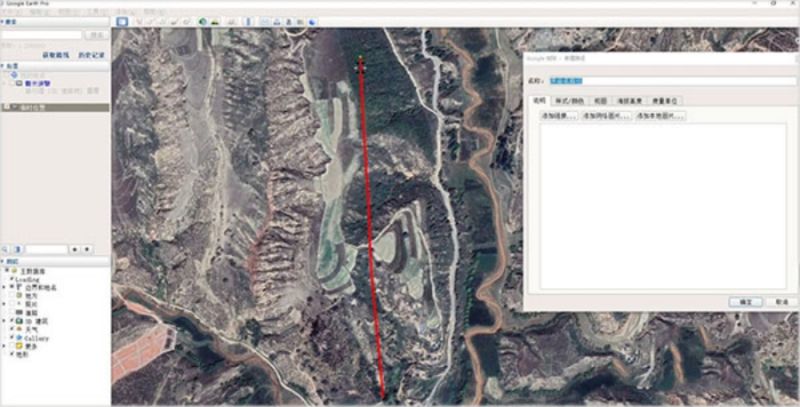This screenshot has height=407, width=800.
Task: Click the 名称 name field in the dialog
Action: [672, 81]
